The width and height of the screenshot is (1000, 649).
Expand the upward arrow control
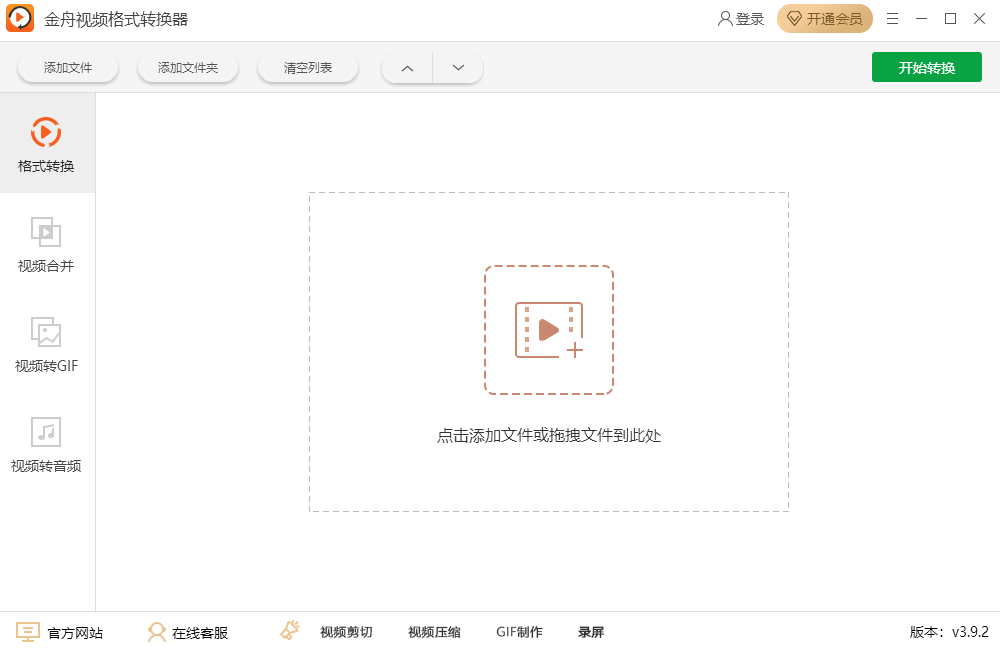407,67
